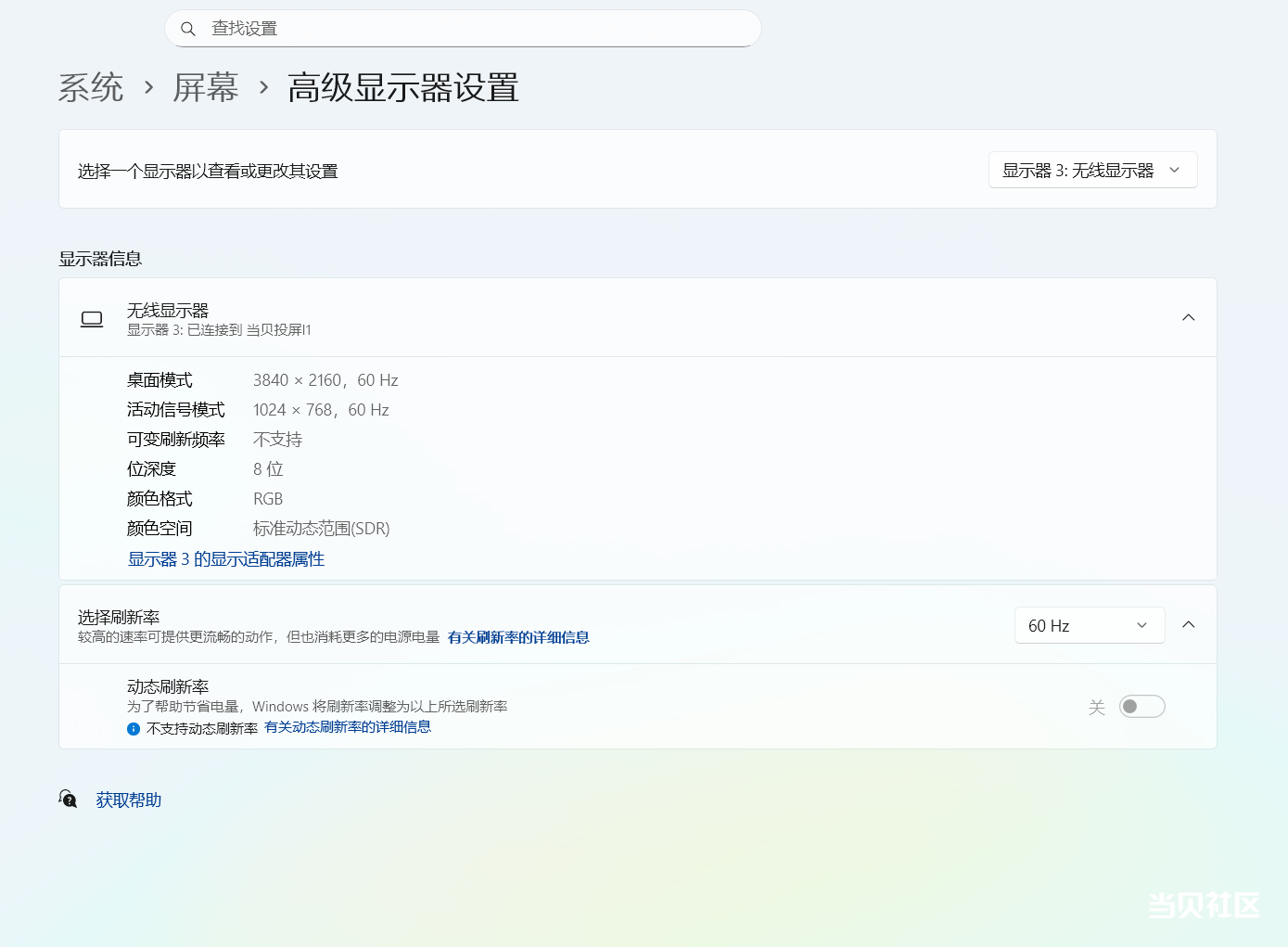Click the search magnifier icon
The image size is (1288, 947).
pyautogui.click(x=188, y=29)
